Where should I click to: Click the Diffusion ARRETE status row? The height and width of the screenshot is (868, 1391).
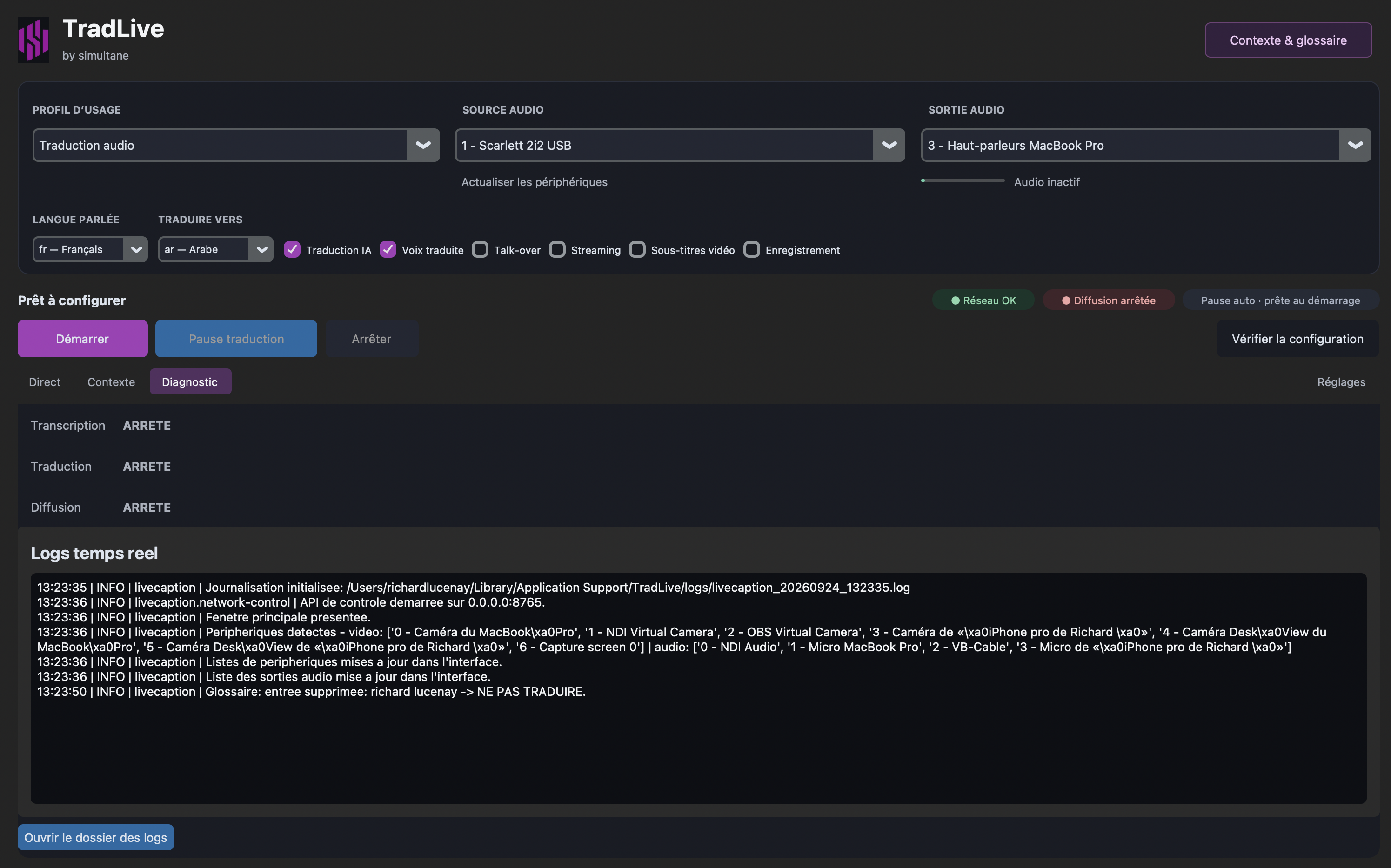(101, 507)
